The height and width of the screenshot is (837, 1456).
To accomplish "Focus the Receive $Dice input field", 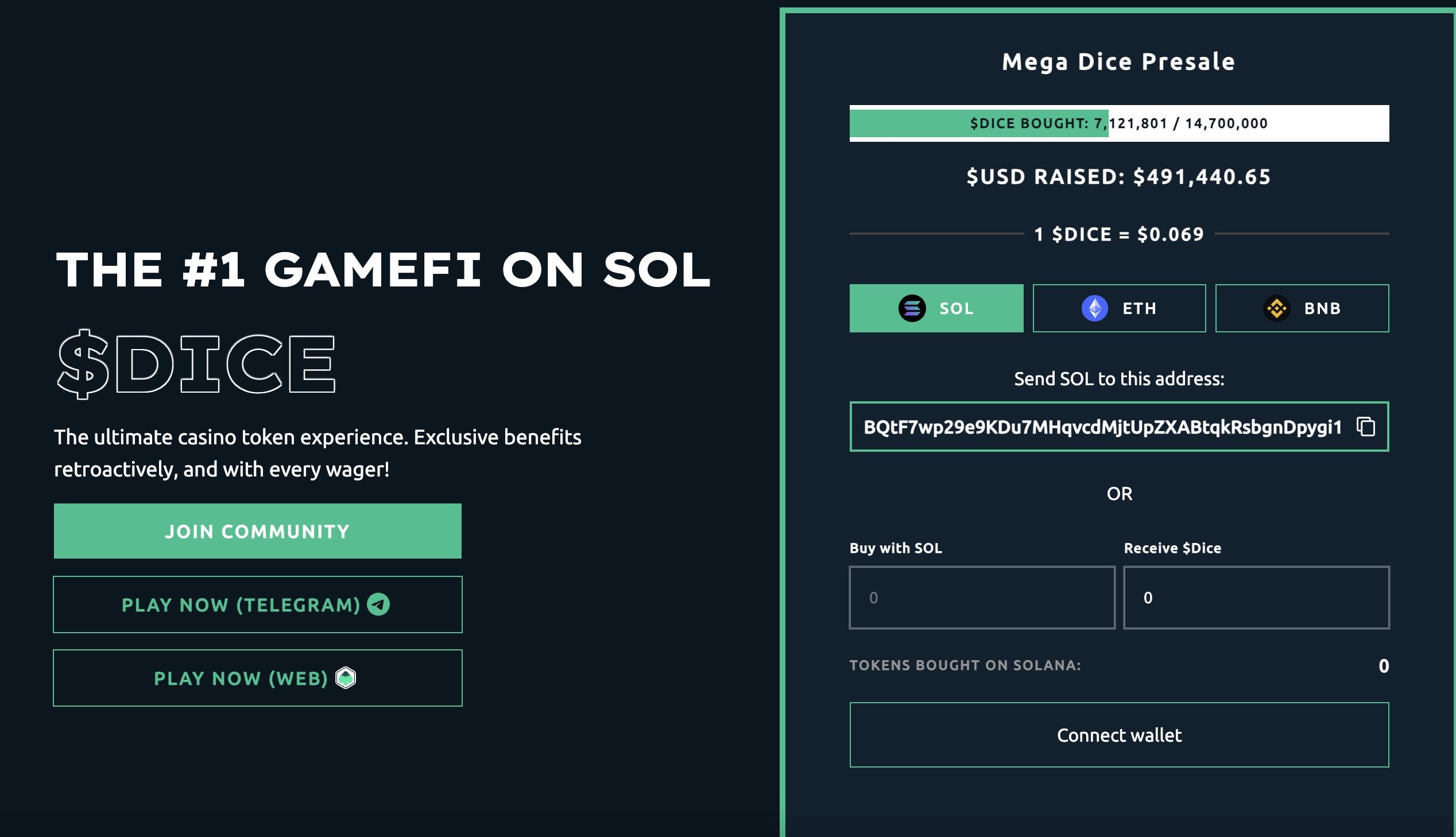I will pyautogui.click(x=1257, y=597).
